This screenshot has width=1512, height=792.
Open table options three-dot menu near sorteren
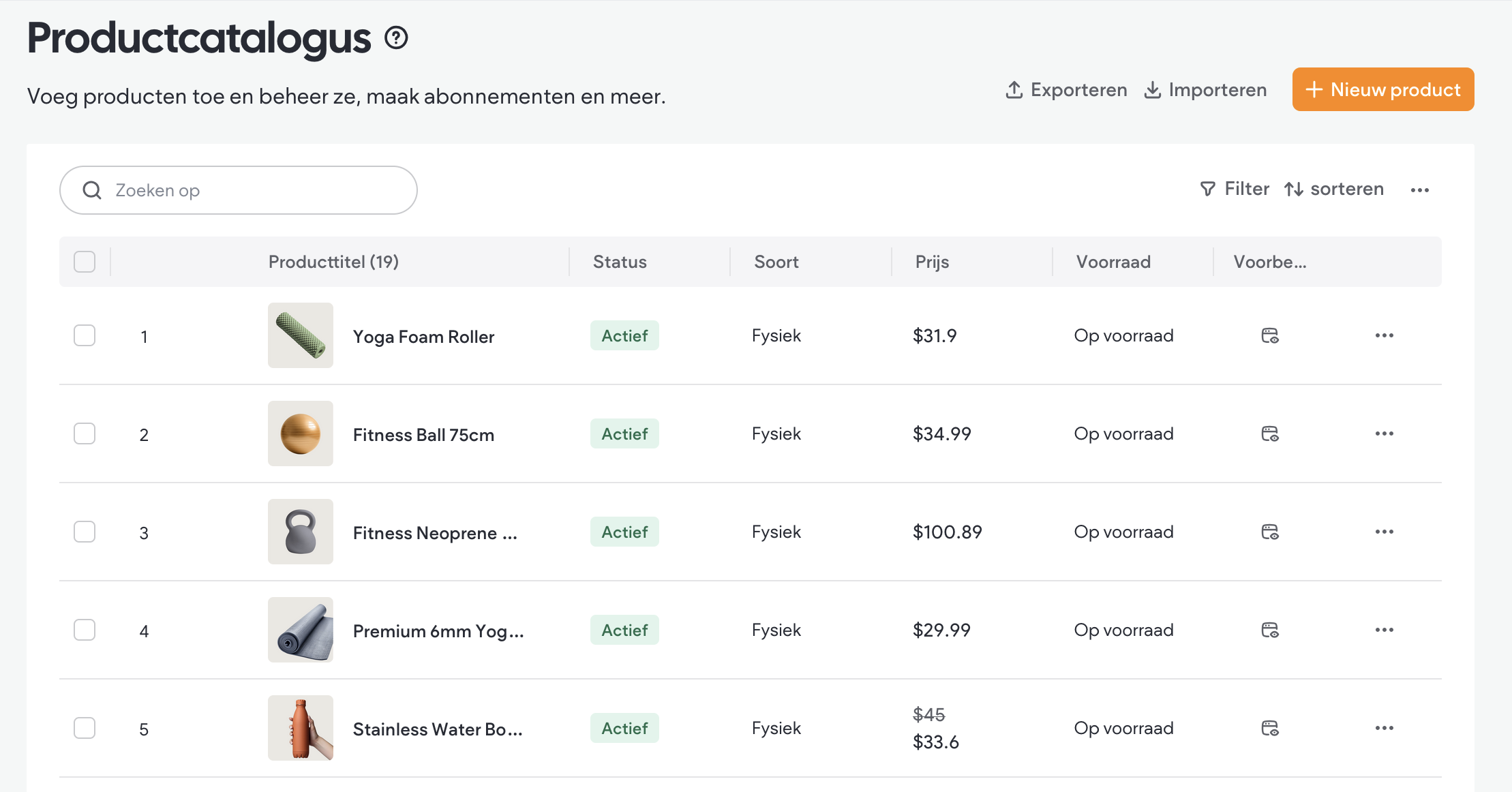[1419, 190]
